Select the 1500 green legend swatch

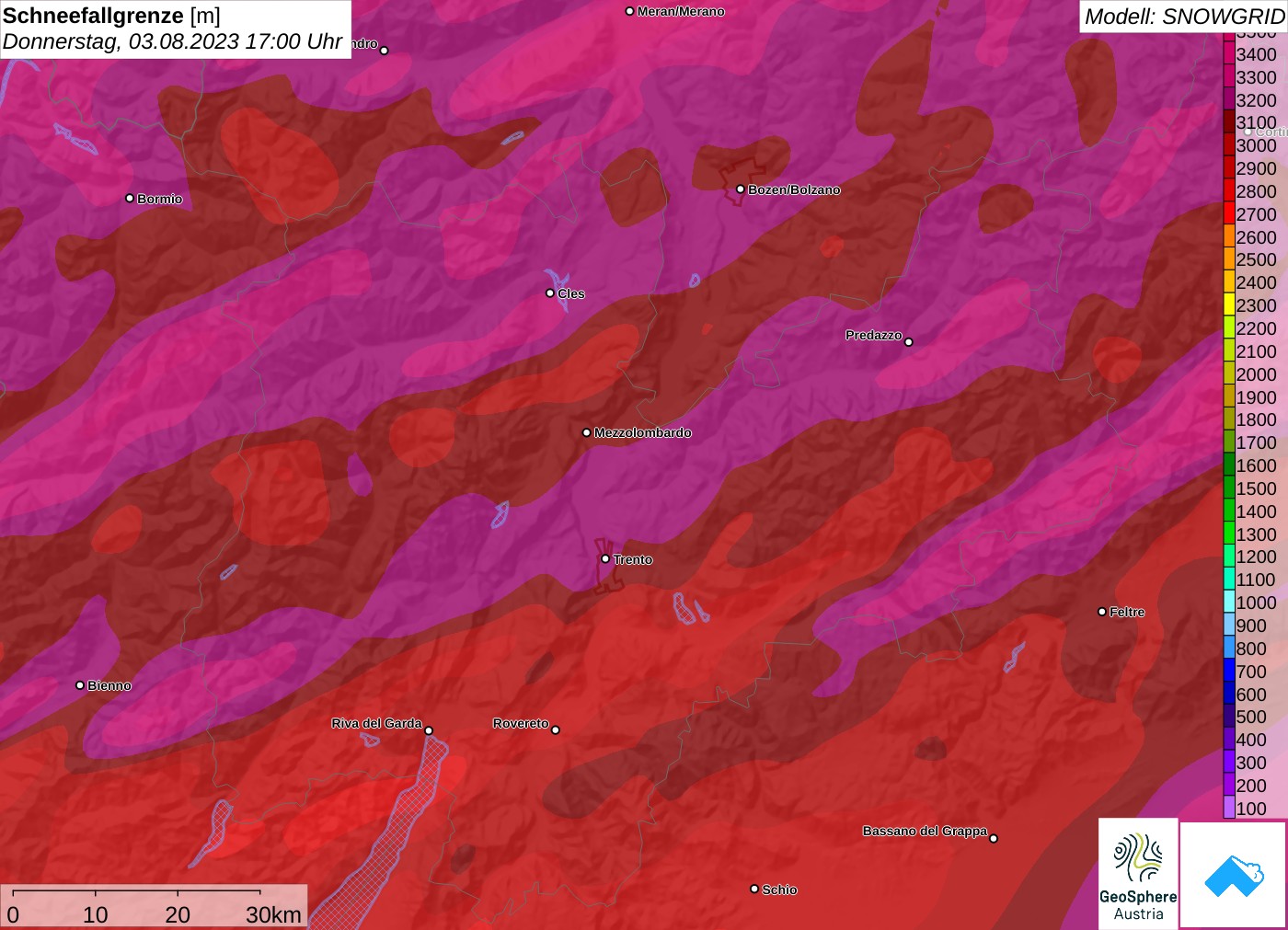tap(1229, 488)
